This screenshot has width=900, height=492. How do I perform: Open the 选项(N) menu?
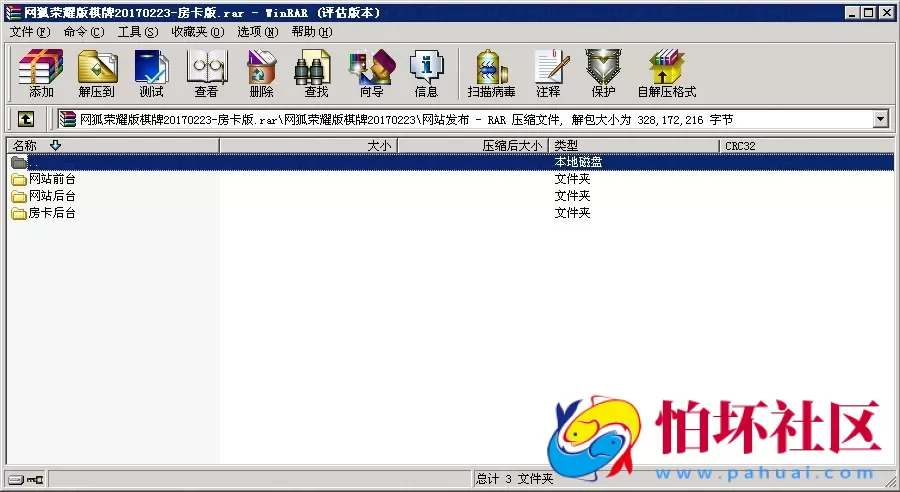tap(258, 32)
